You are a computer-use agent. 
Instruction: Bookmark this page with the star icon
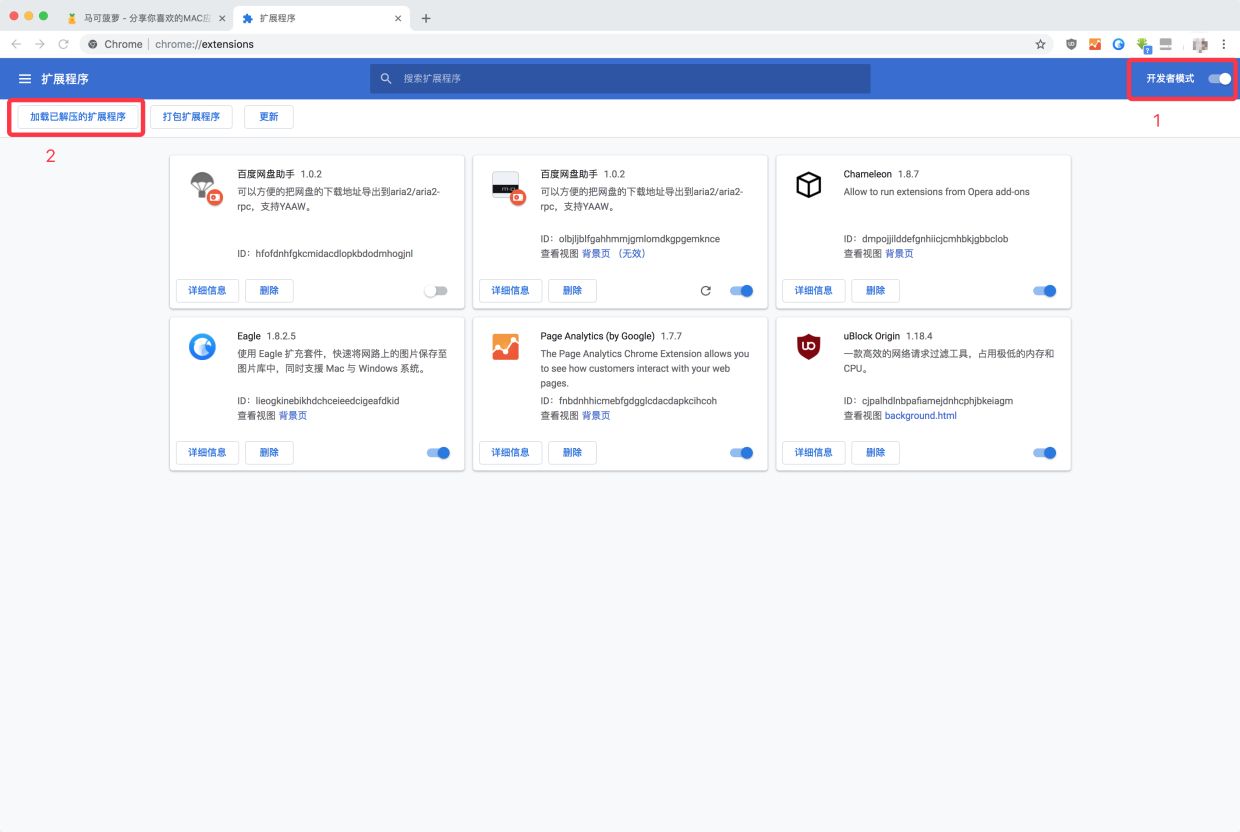(x=1040, y=44)
